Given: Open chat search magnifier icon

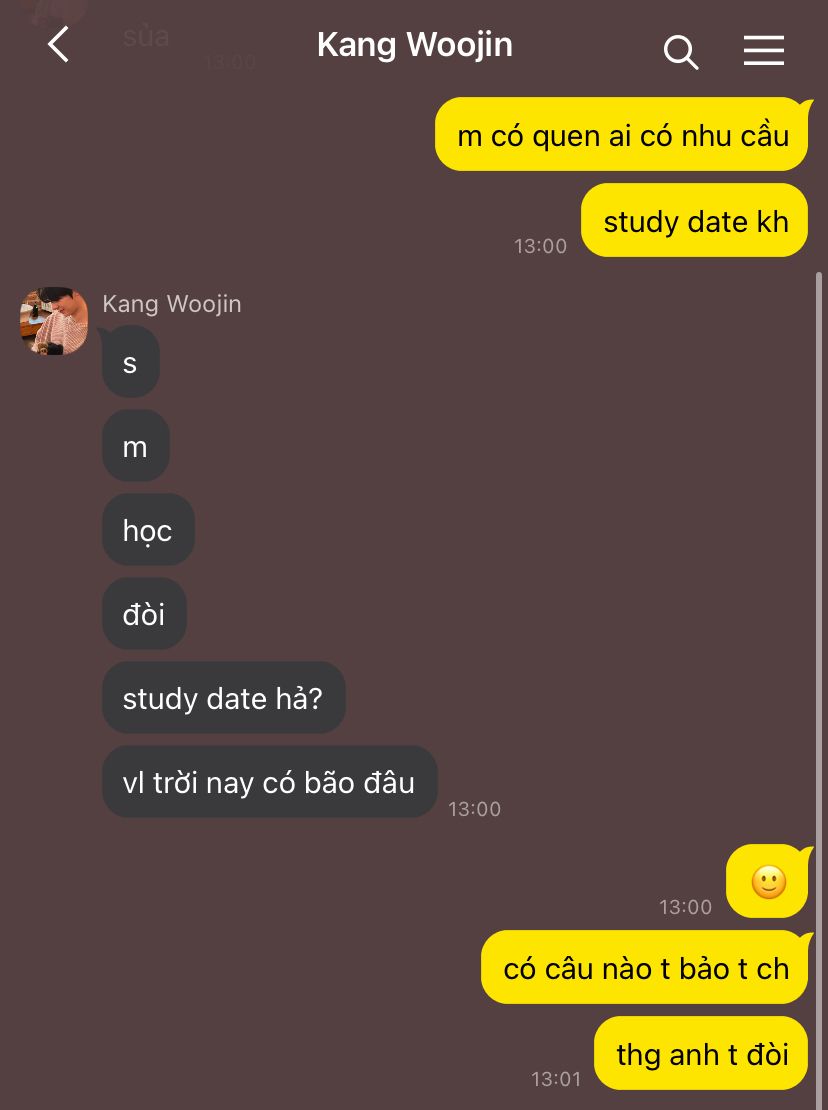Looking at the screenshot, I should pyautogui.click(x=681, y=52).
